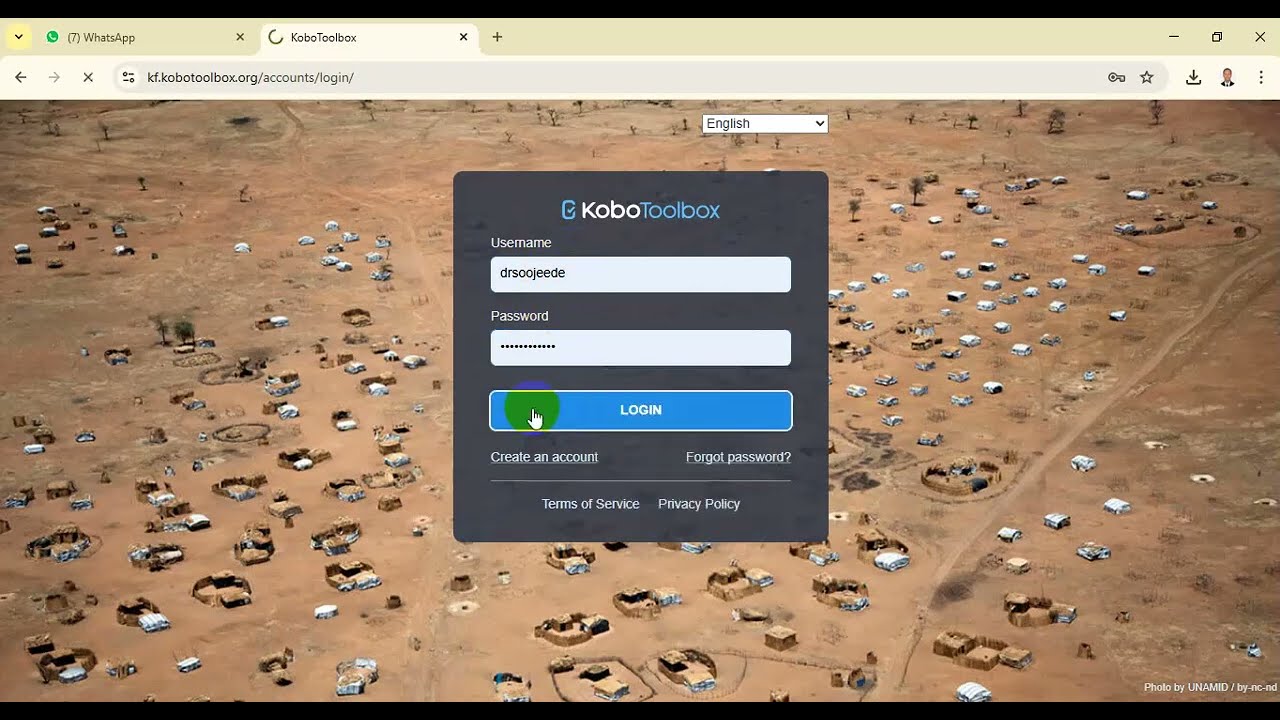Restore down the browser window
The height and width of the screenshot is (720, 1280).
tap(1217, 37)
